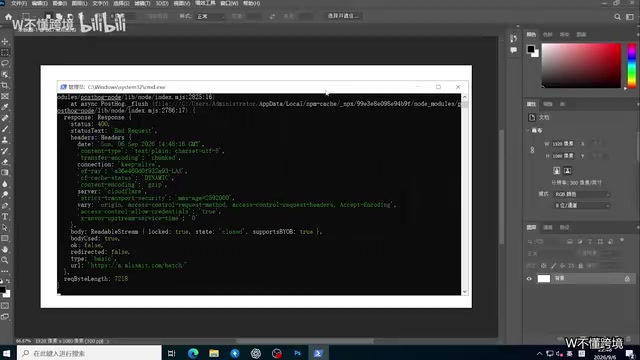640x360 pixels.
Task: Open the 窗口(W) menu
Action: click(229, 3)
